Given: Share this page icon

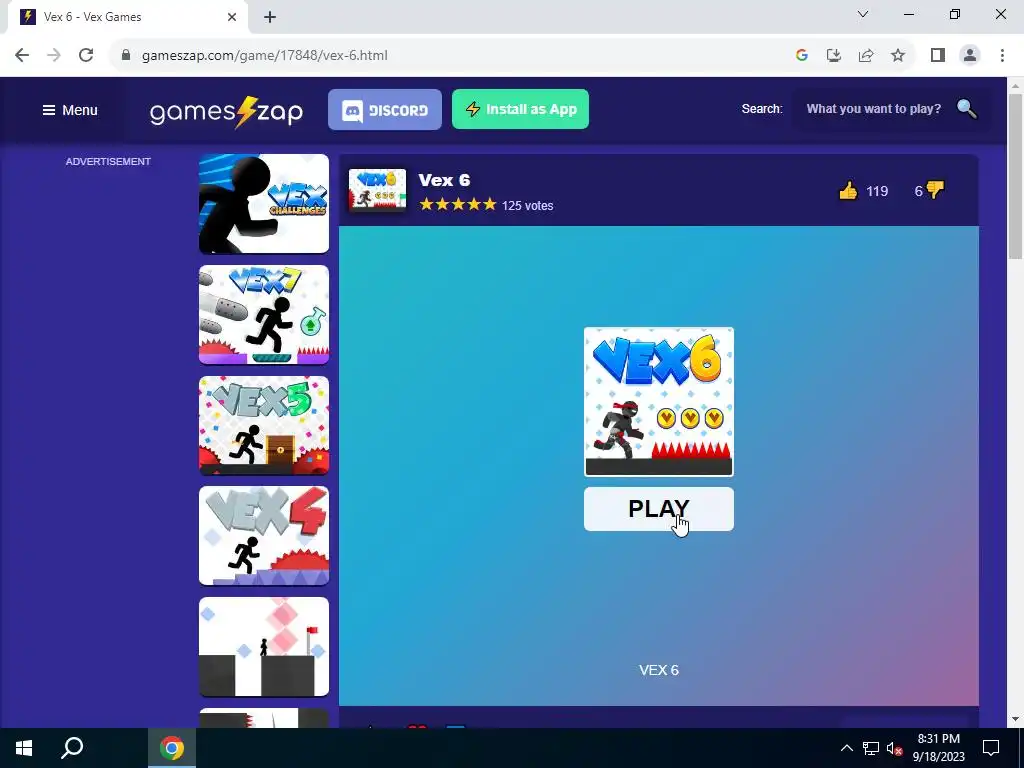Looking at the screenshot, I should (866, 56).
